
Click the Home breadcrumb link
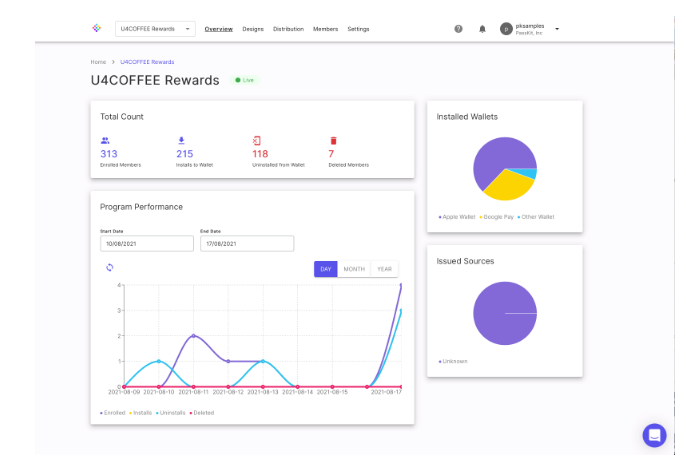click(x=98, y=62)
